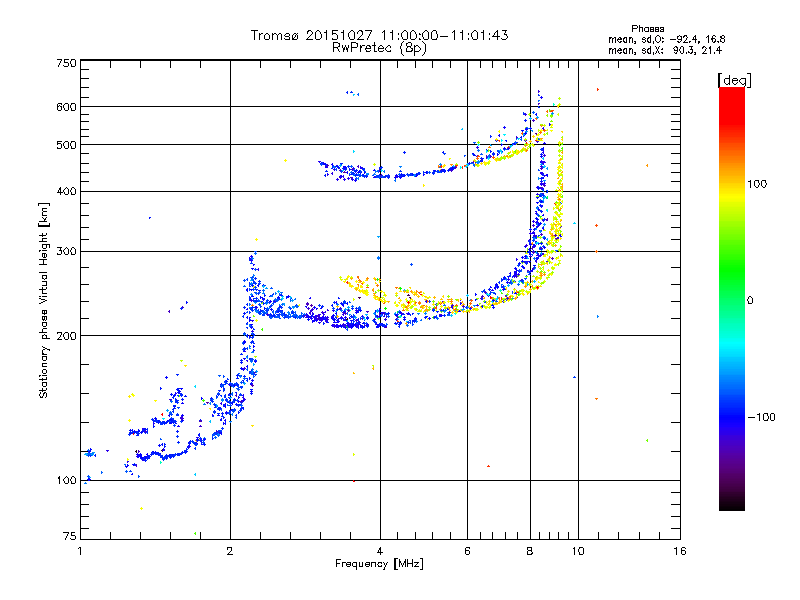Screen dimensions: 800x600
Task: Click the 'Phases' header text
Action: (647, 29)
